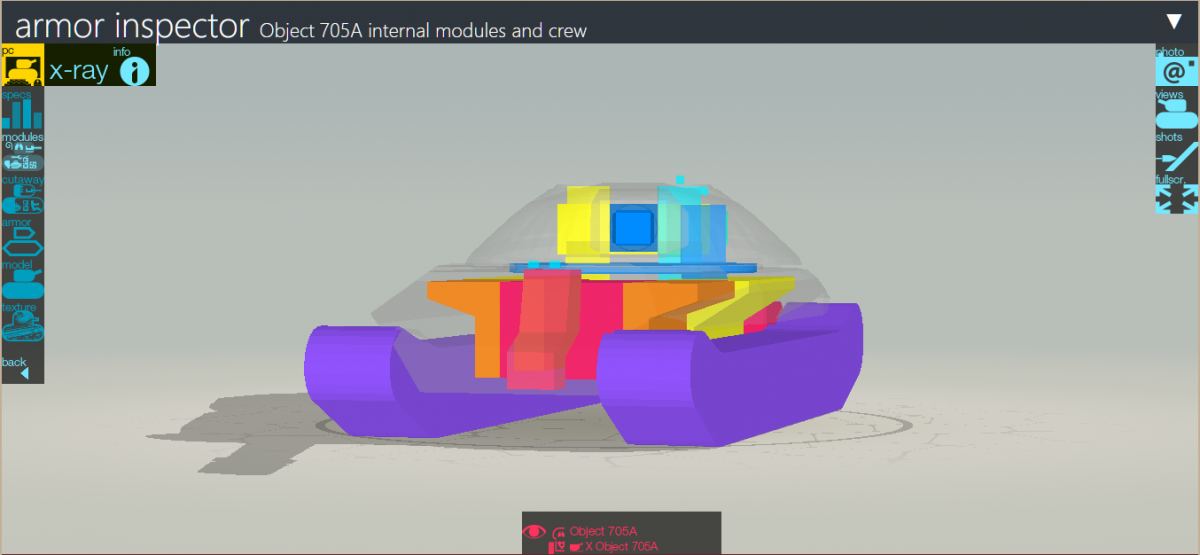Click the red driver figure in the hull
Screen dimensions: 1200x555
pyautogui.click(x=543, y=328)
